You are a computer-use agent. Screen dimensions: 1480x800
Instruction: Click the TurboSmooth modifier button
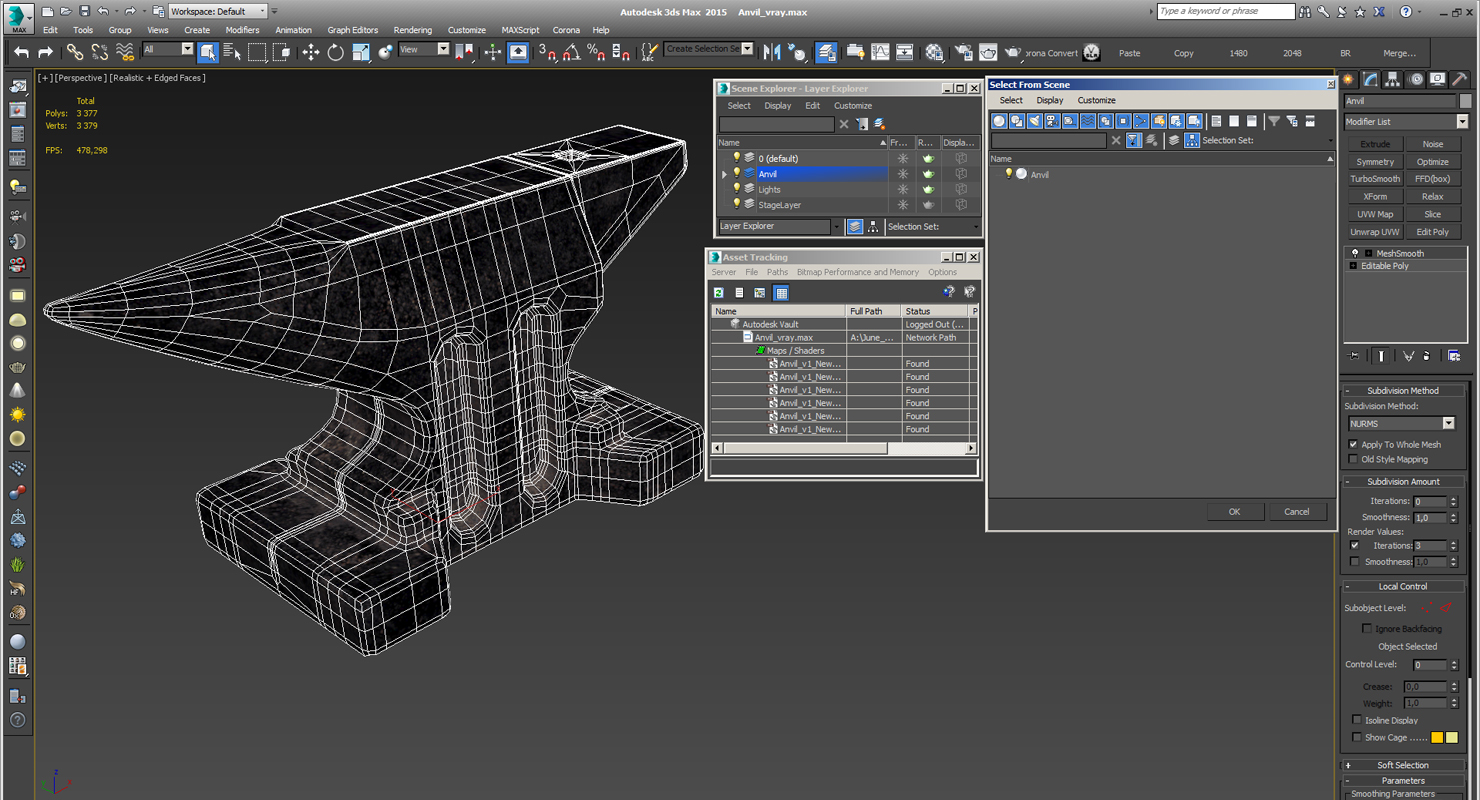click(1375, 179)
